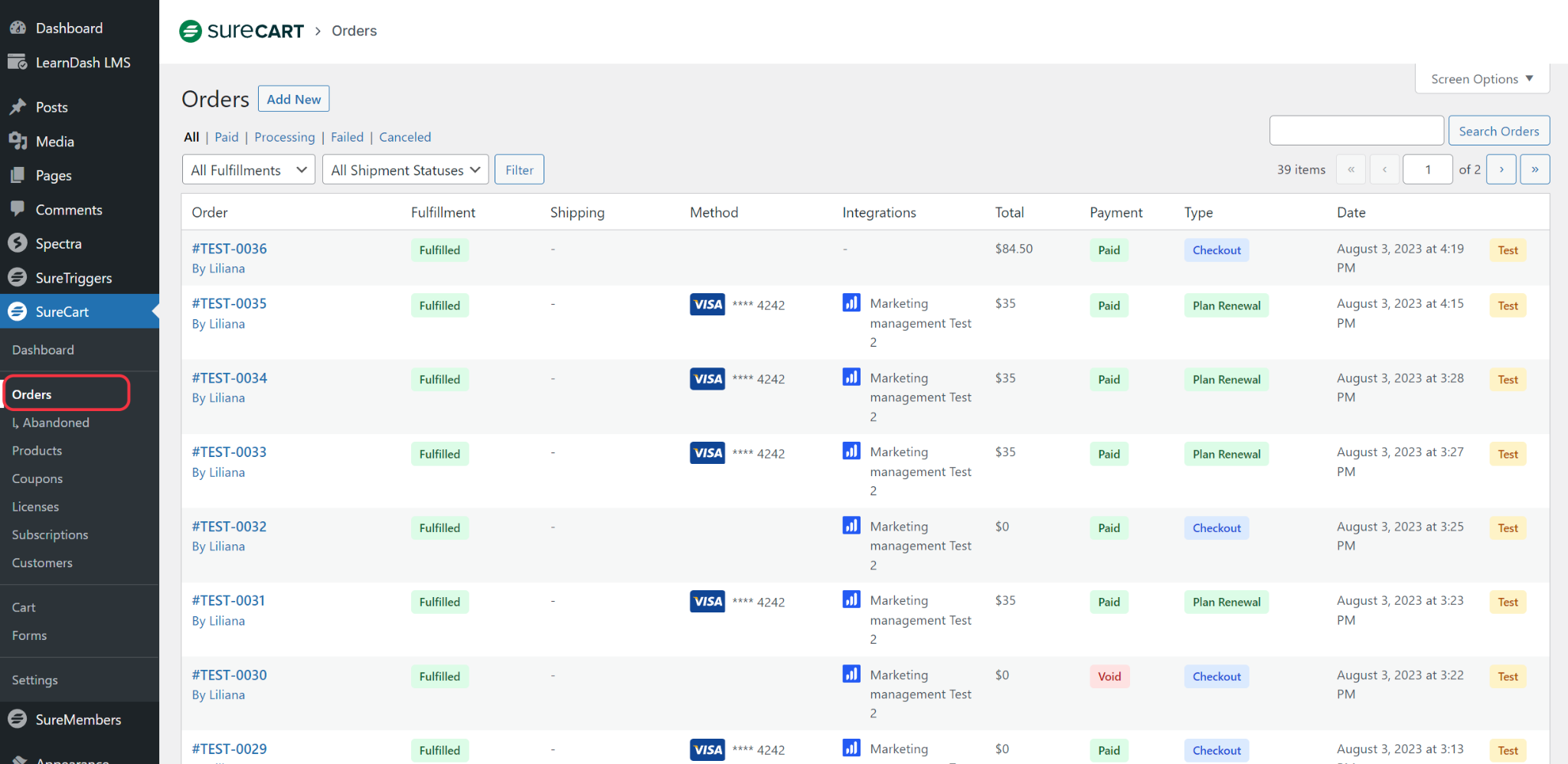
Task: Click the Media library icon
Action: pyautogui.click(x=18, y=142)
